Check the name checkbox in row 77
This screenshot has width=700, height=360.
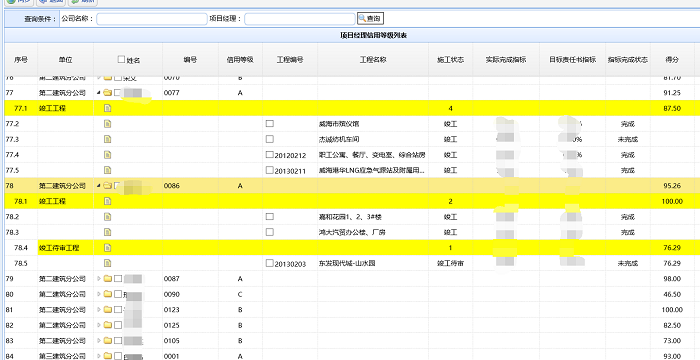click(117, 93)
